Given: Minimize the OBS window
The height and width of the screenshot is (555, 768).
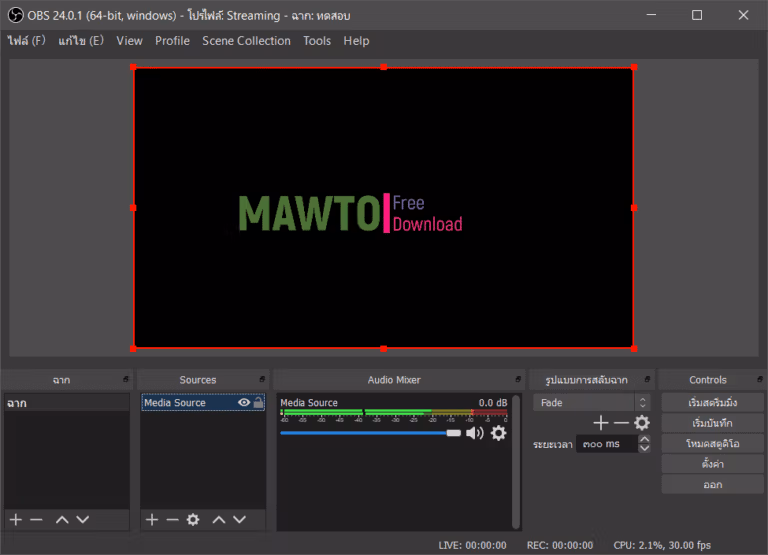Looking at the screenshot, I should tap(651, 15).
